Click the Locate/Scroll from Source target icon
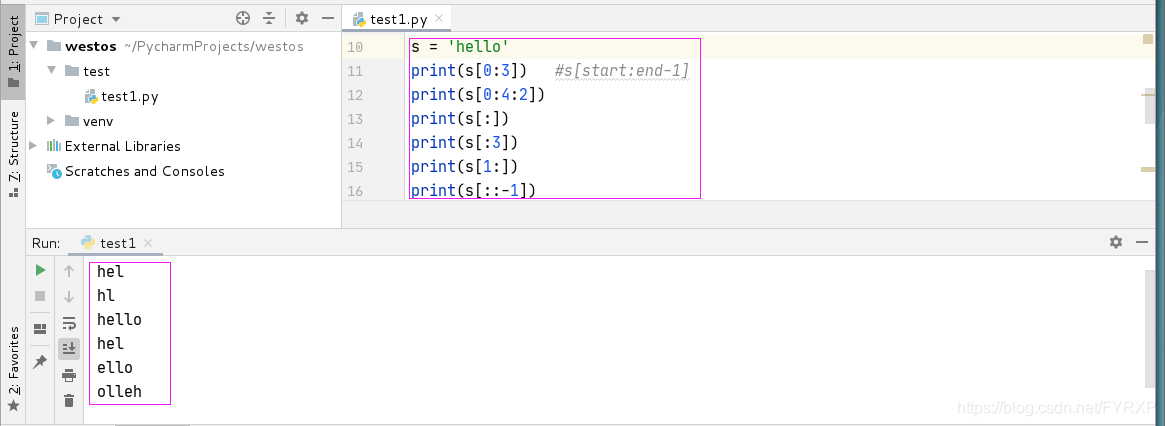The height and width of the screenshot is (426, 1165). pyautogui.click(x=243, y=19)
